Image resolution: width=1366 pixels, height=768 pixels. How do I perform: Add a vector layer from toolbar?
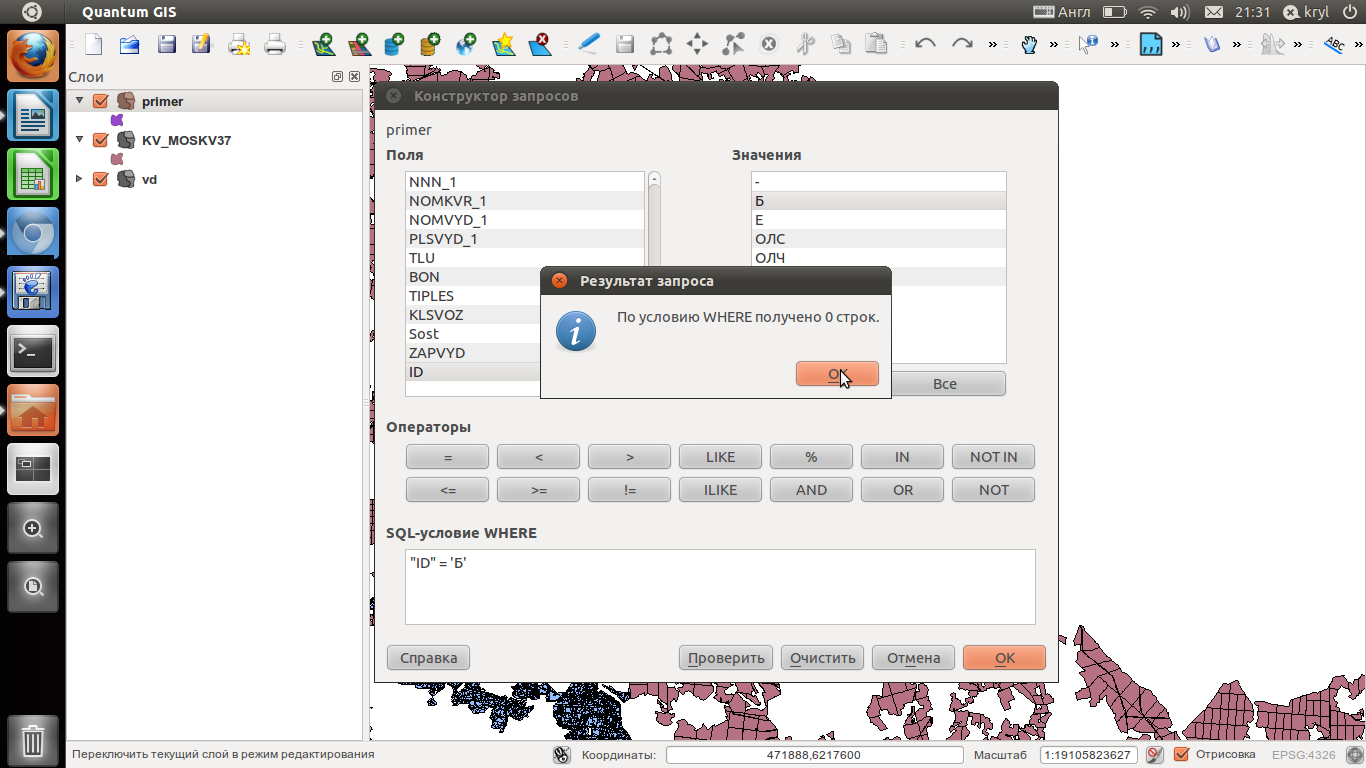click(322, 44)
